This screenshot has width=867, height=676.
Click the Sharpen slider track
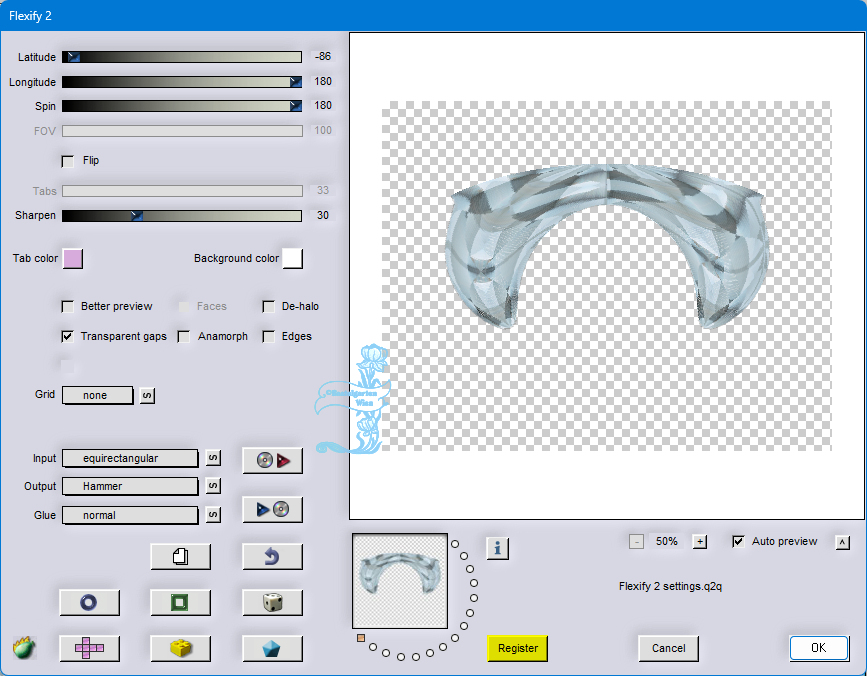point(182,216)
